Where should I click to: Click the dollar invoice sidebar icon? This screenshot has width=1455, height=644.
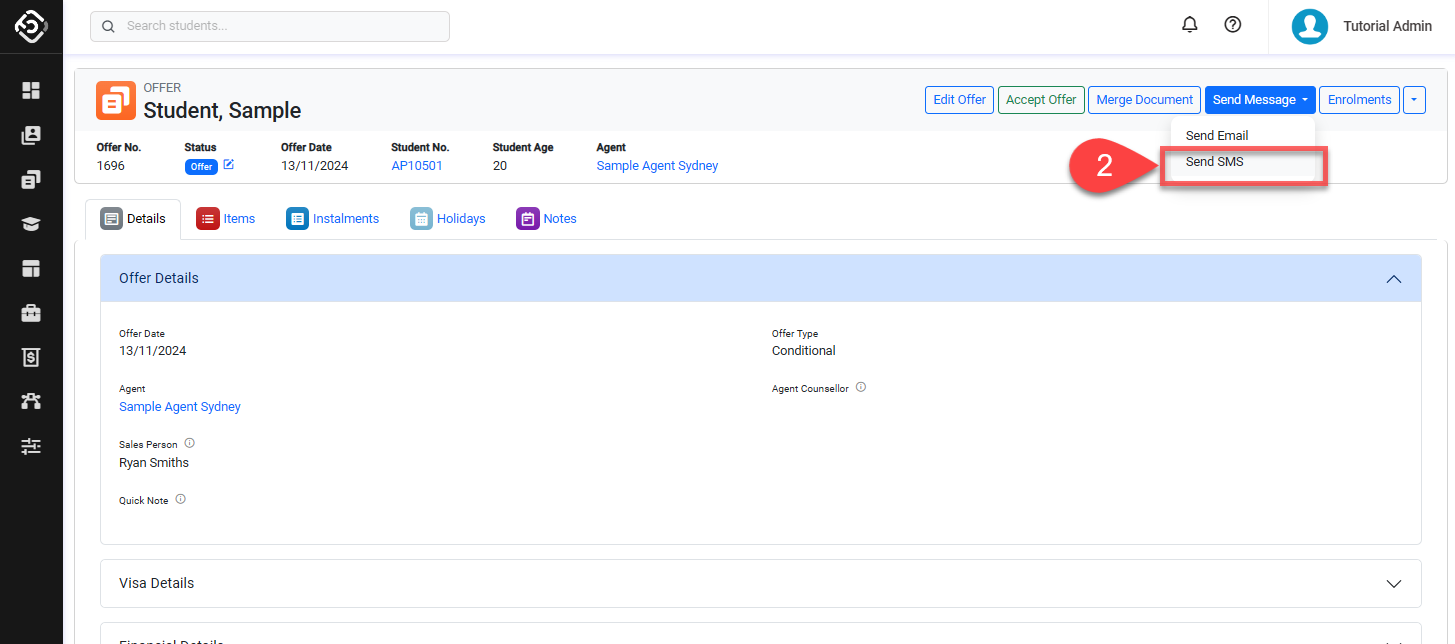(x=31, y=357)
